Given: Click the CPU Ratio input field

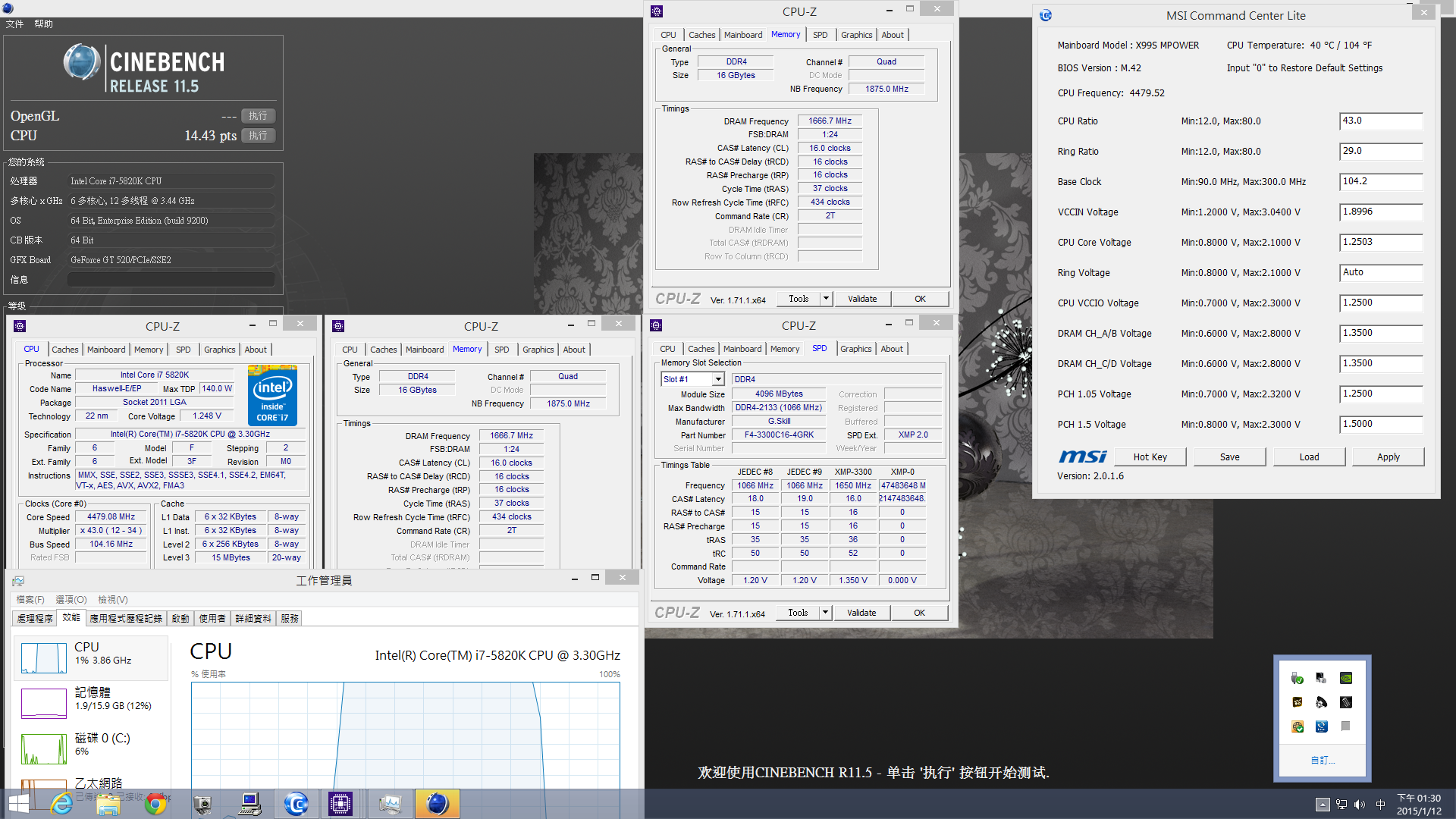Looking at the screenshot, I should [x=1381, y=121].
